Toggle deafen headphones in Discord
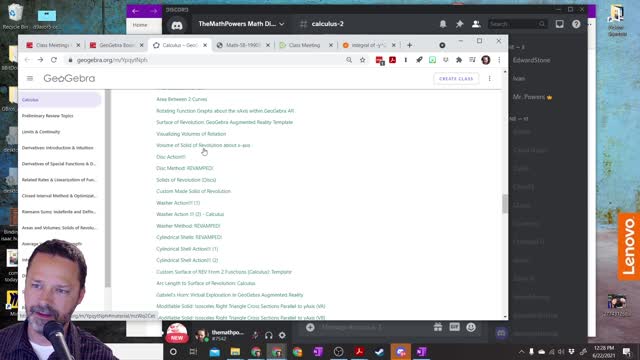640x360 pixels. click(x=269, y=335)
